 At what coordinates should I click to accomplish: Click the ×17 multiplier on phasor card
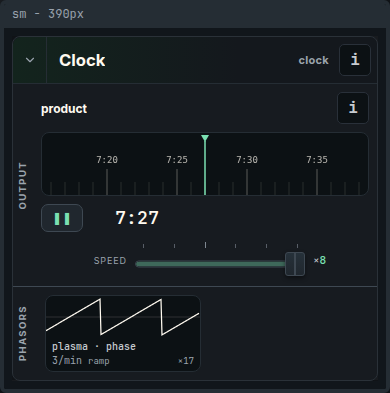point(186,361)
